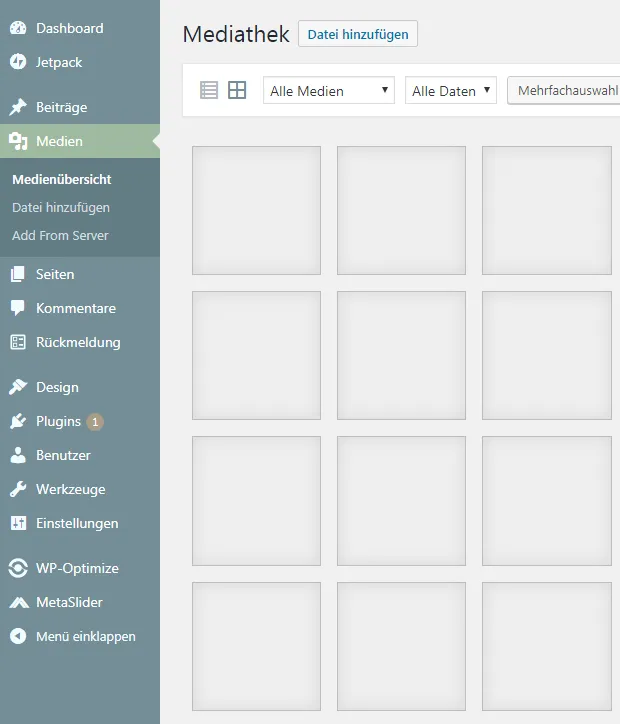The height and width of the screenshot is (724, 620).
Task: Open Datei hinzufügen submenu link
Action: (x=61, y=208)
